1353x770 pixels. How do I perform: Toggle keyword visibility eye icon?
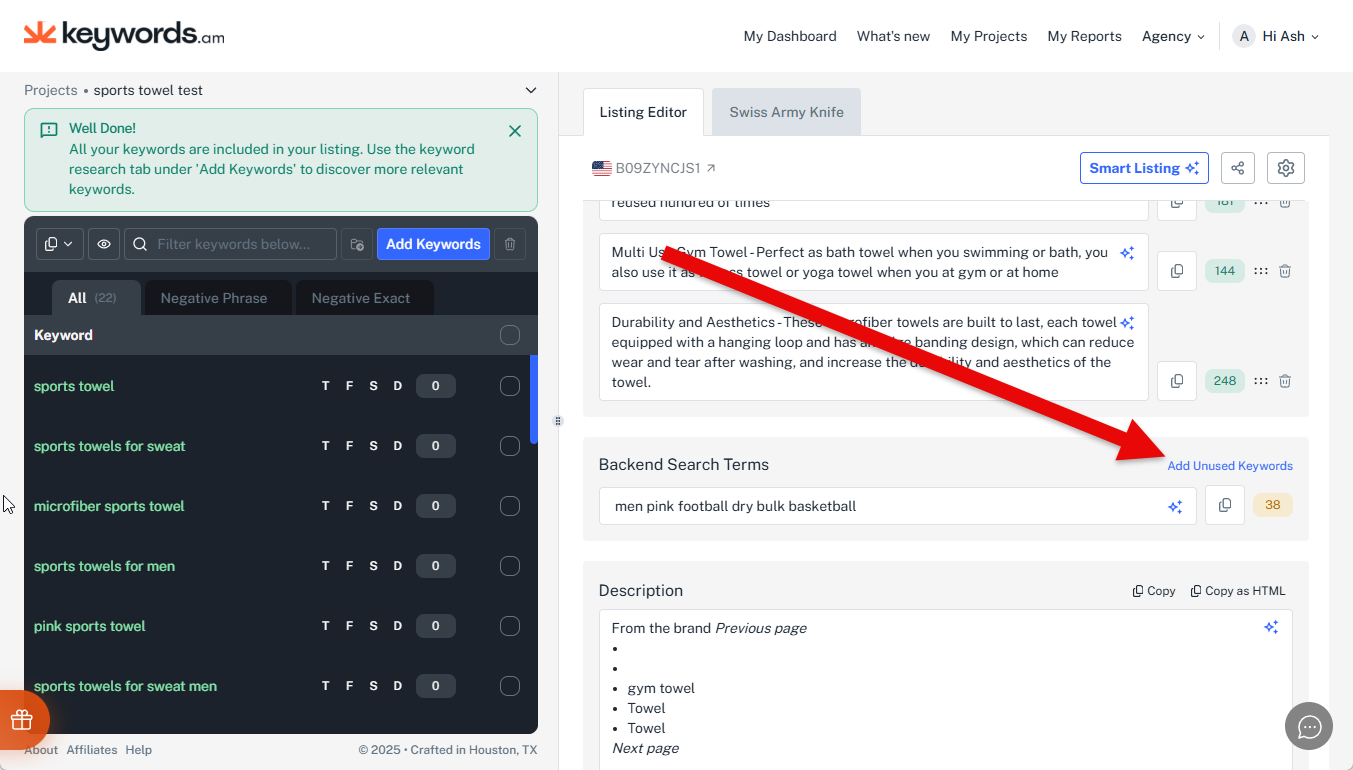104,244
